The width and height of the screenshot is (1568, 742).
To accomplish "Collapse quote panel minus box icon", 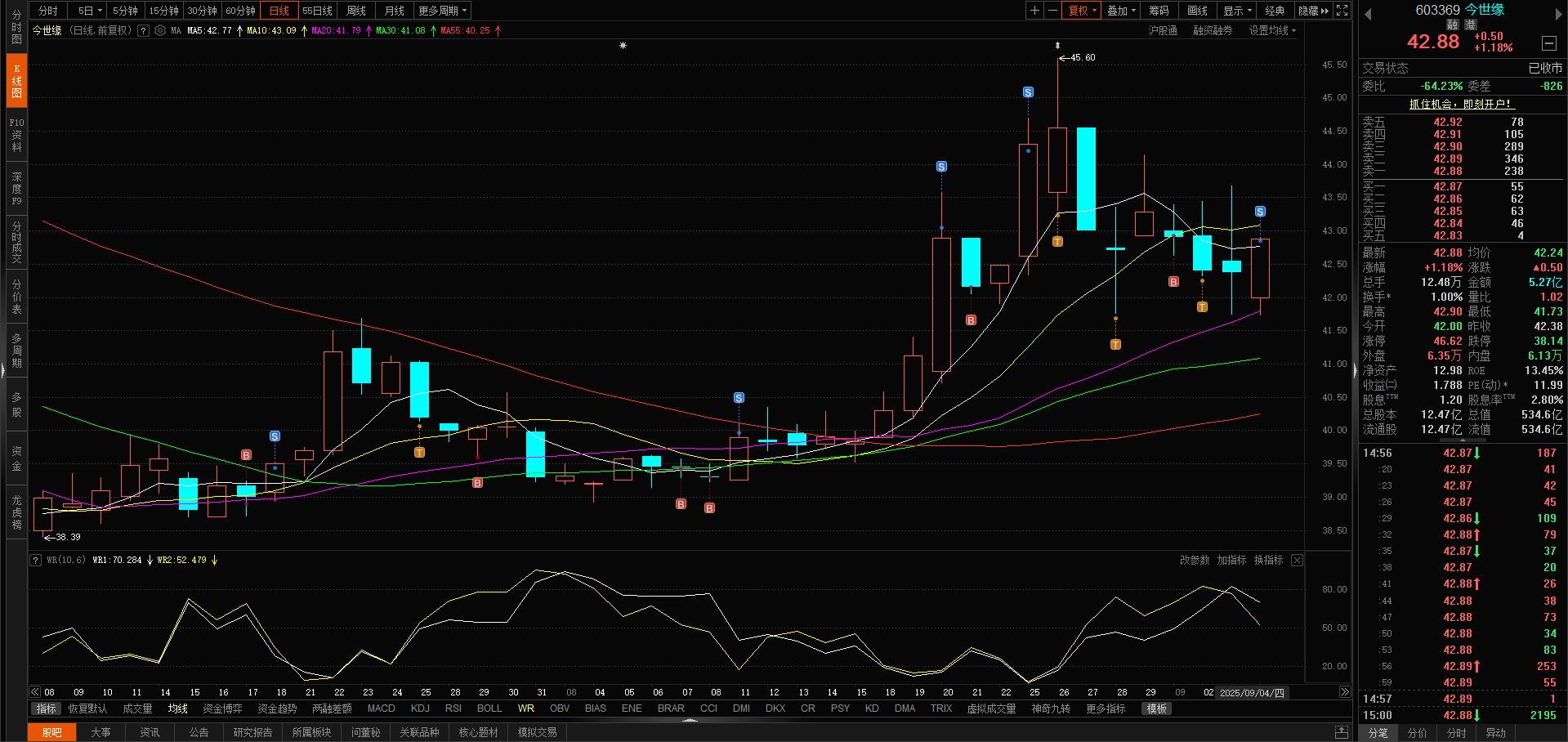I will (1548, 43).
